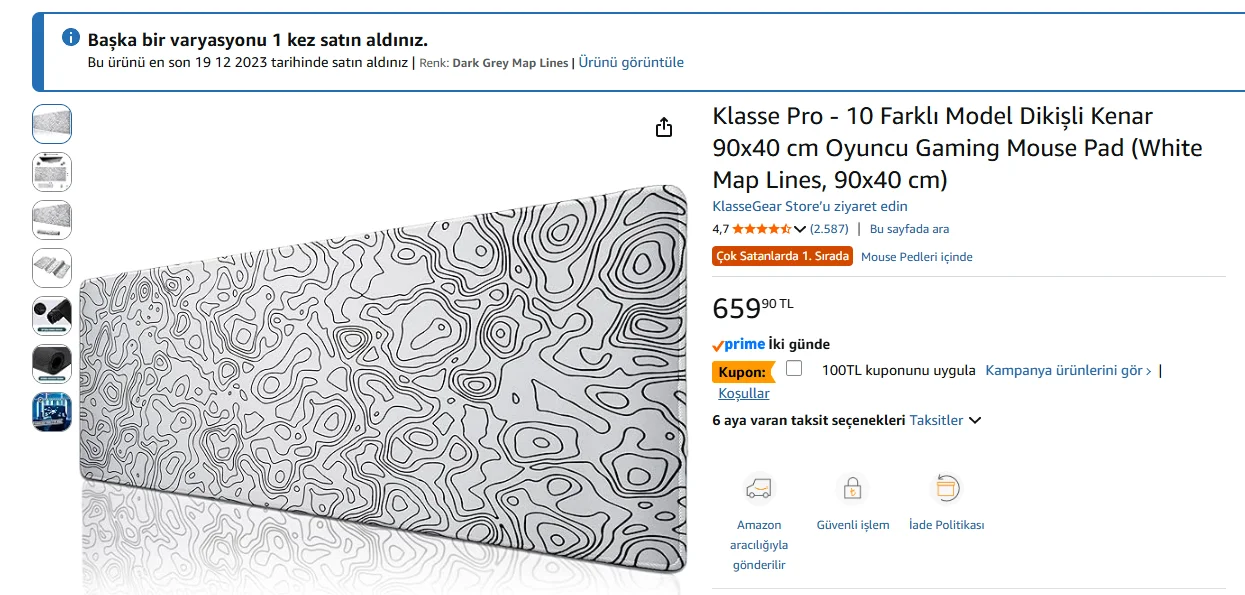Click the İade Politikası return icon
This screenshot has height=595, width=1245.
tap(946, 488)
